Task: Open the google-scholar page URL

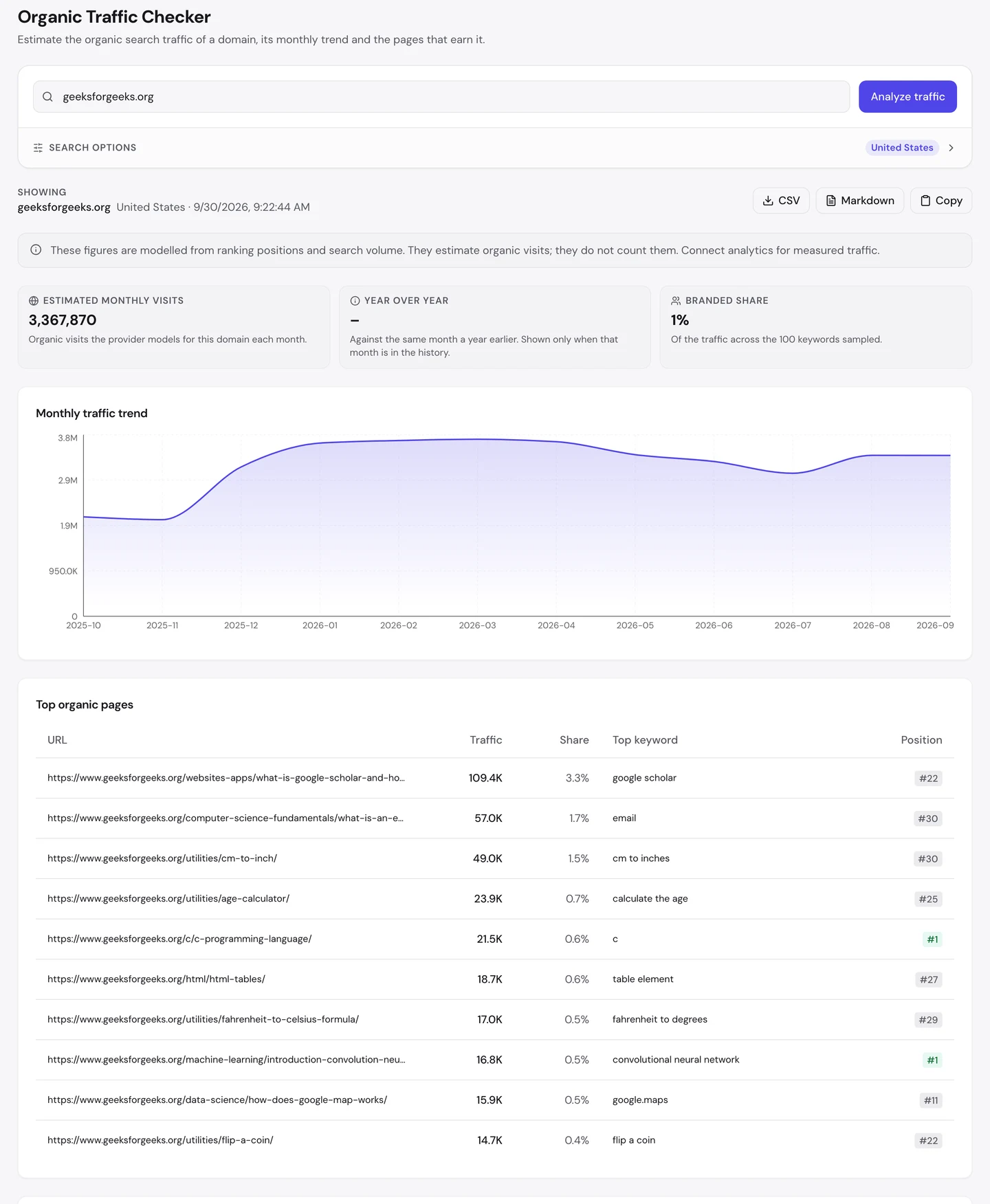Action: [x=226, y=778]
